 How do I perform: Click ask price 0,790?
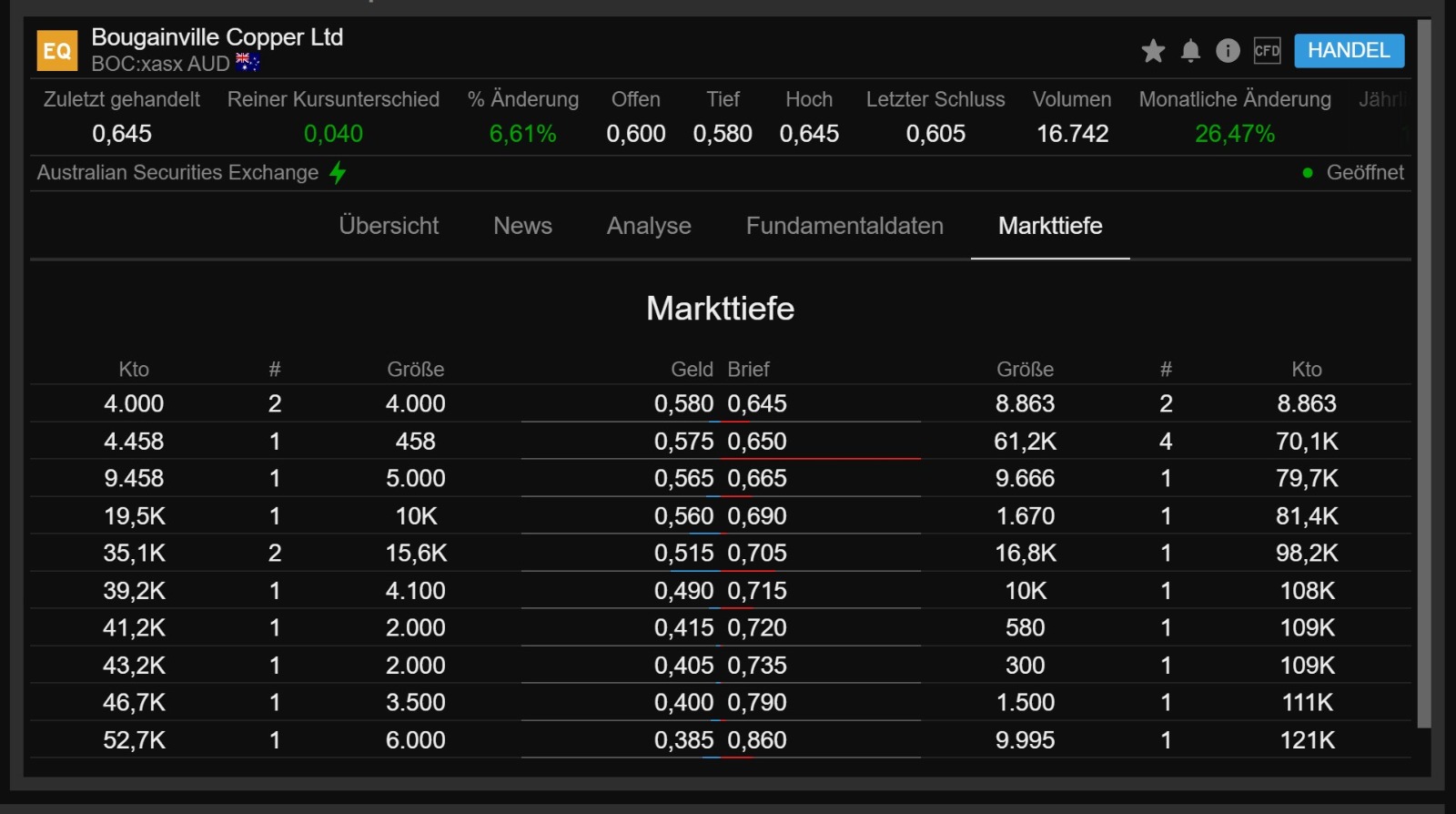coord(757,703)
